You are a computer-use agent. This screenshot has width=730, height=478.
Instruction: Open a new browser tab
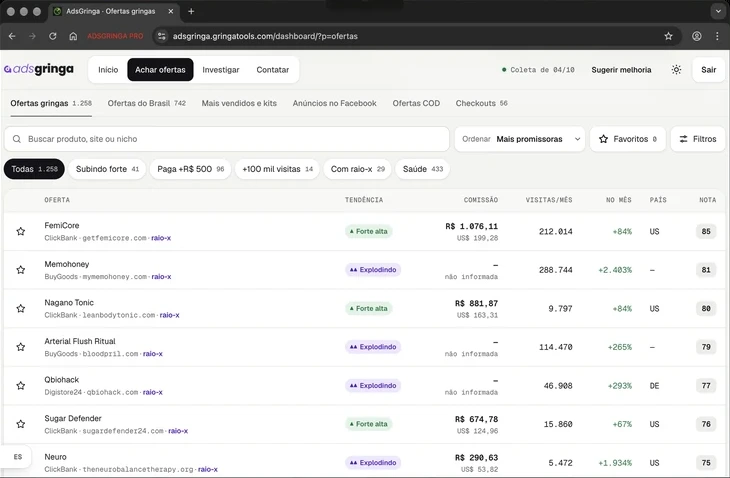[191, 11]
